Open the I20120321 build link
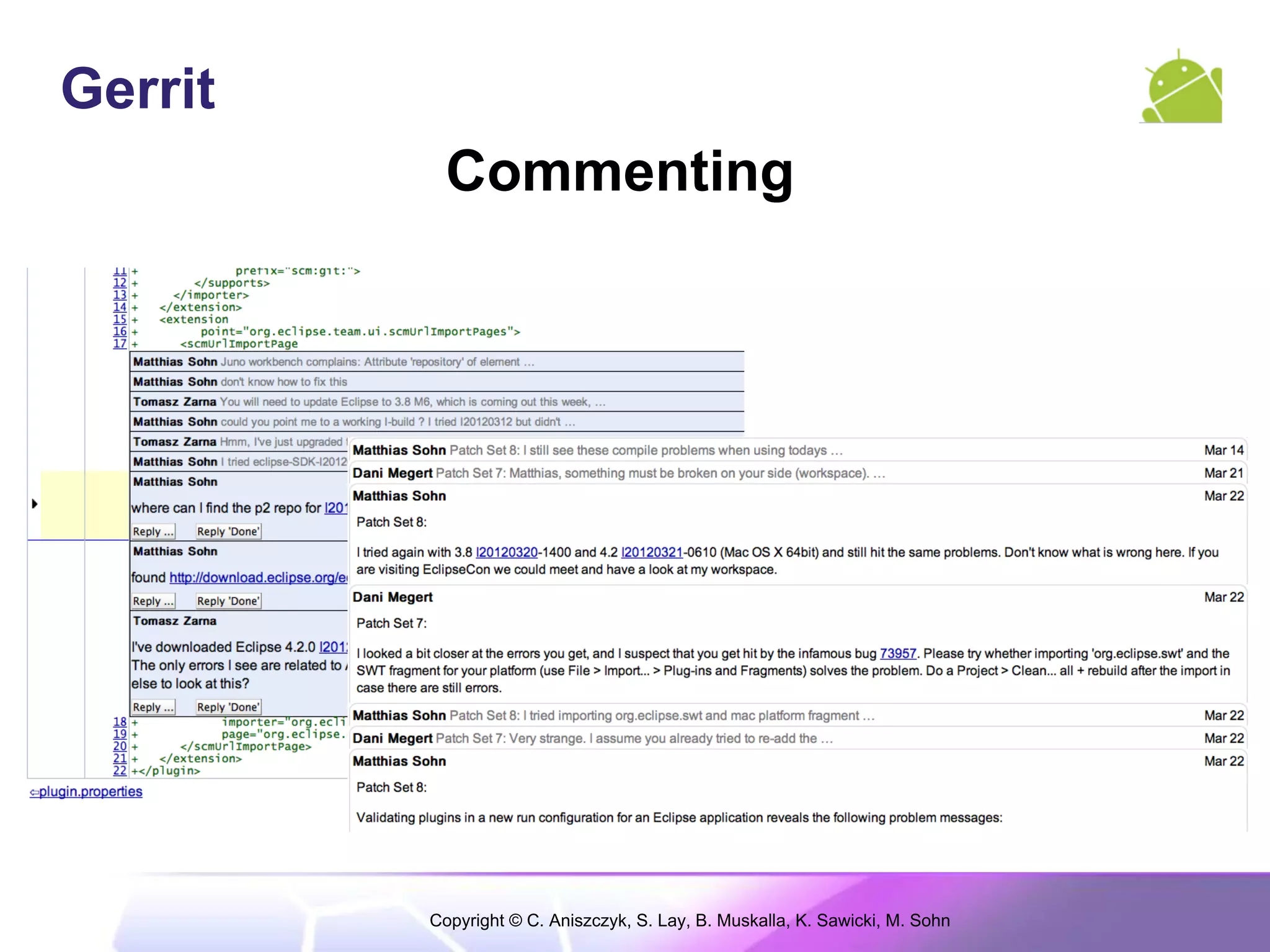Image resolution: width=1270 pixels, height=952 pixels. click(x=652, y=553)
